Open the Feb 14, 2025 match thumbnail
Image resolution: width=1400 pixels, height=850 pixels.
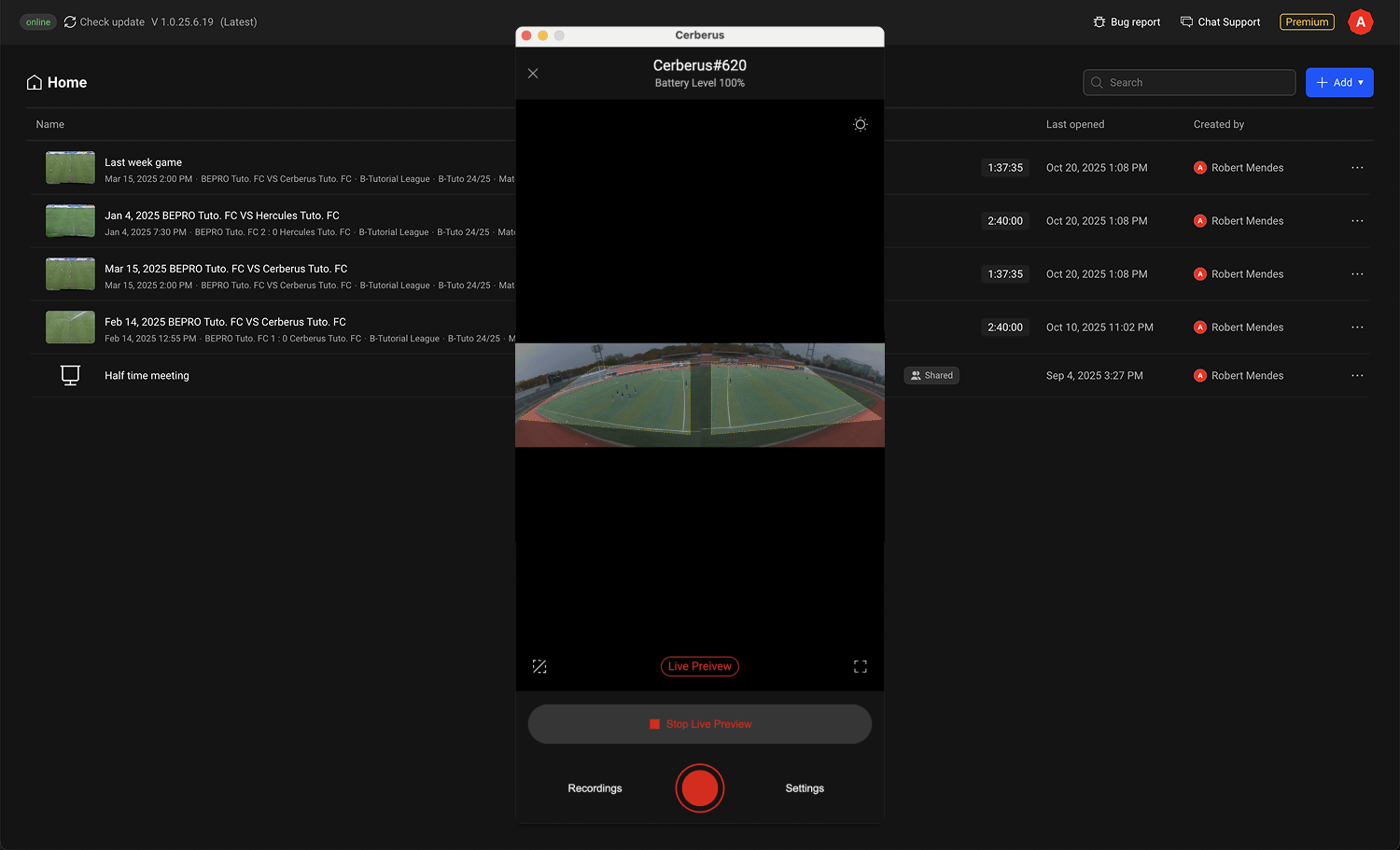(x=70, y=327)
